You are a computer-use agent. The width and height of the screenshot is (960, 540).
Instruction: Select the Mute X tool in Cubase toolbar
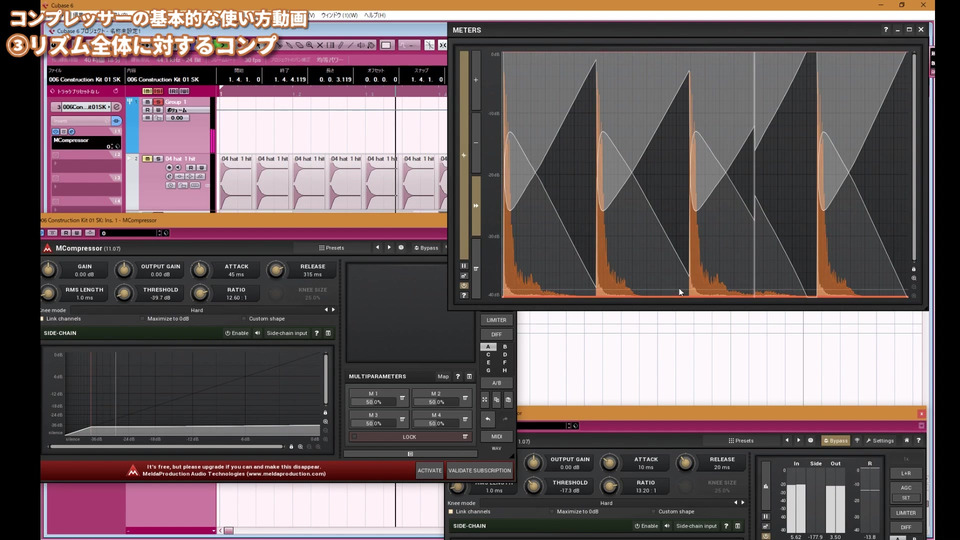click(x=320, y=45)
